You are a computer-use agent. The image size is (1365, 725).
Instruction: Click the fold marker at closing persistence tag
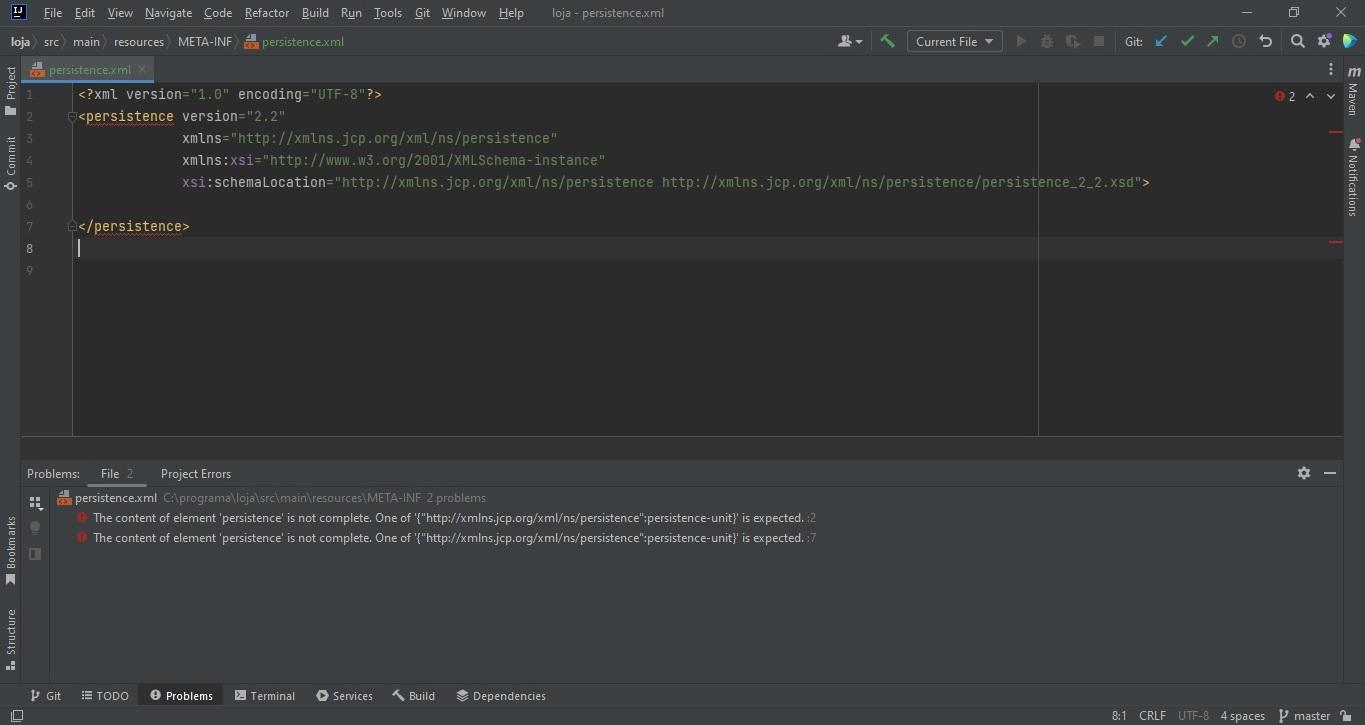(72, 227)
